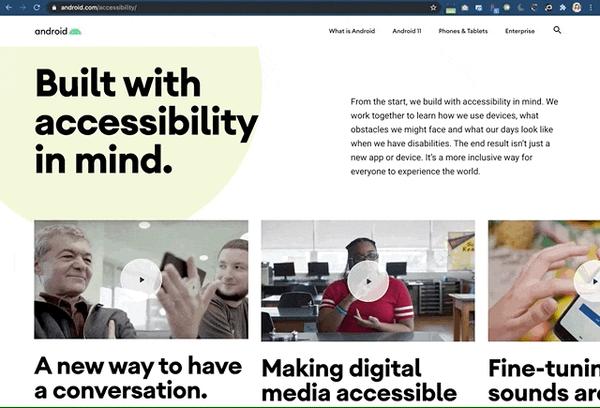
Task: Play the woman in red shirt video
Action: pos(368,281)
